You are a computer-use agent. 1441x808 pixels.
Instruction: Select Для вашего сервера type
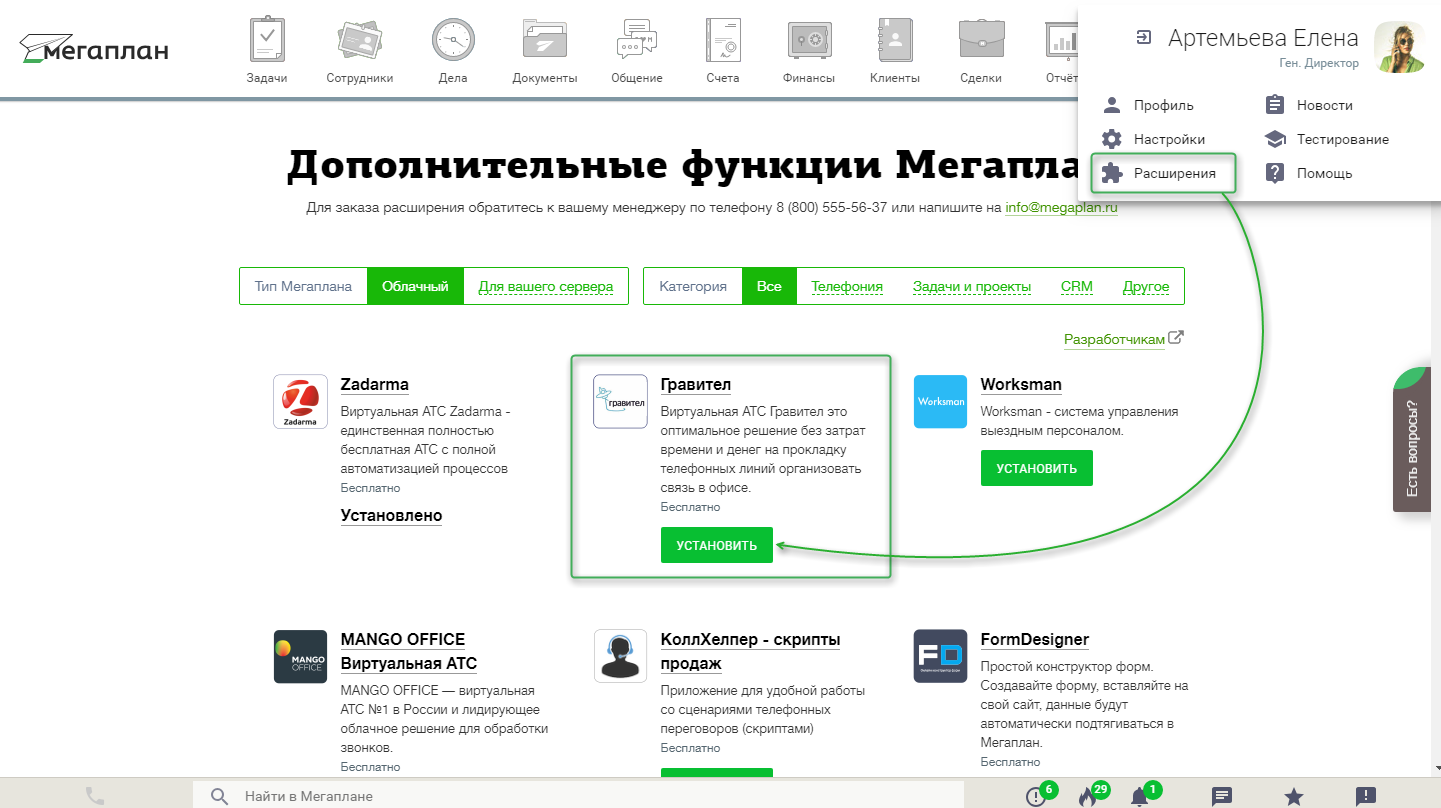click(x=545, y=286)
